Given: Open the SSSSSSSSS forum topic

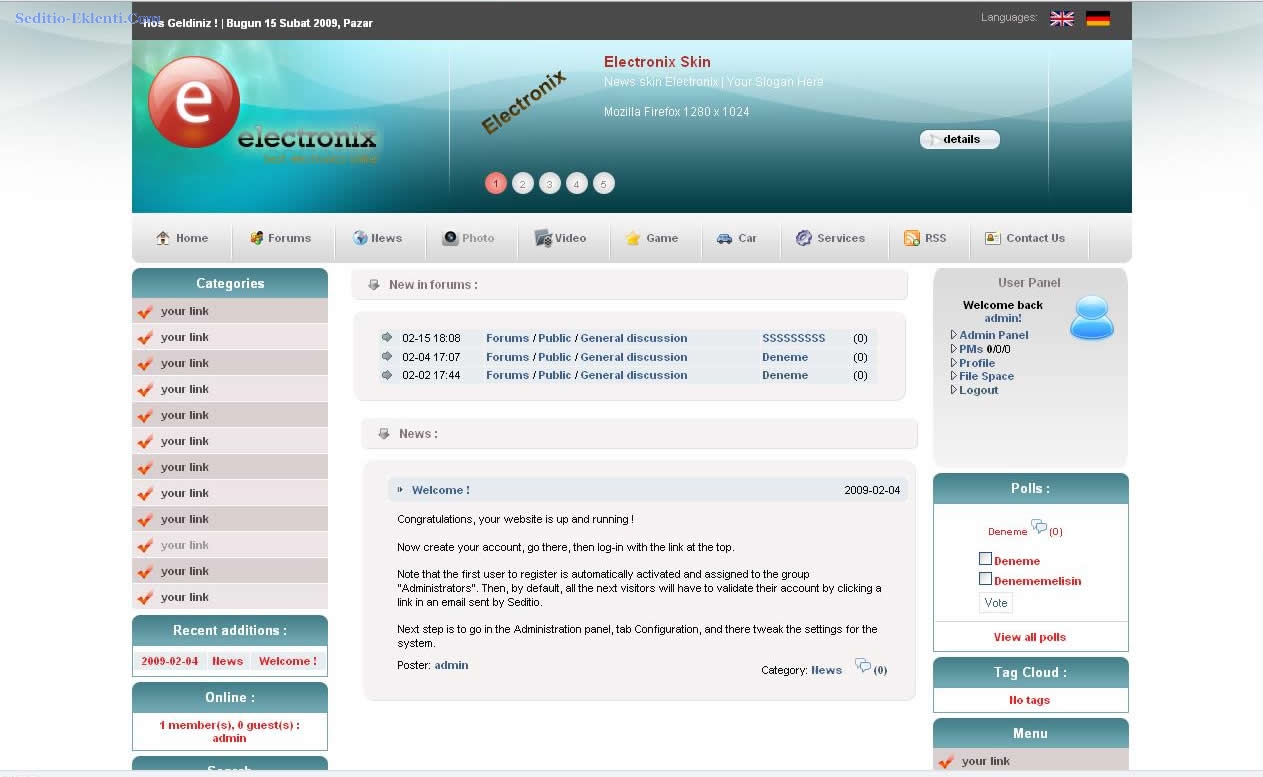Looking at the screenshot, I should (793, 338).
